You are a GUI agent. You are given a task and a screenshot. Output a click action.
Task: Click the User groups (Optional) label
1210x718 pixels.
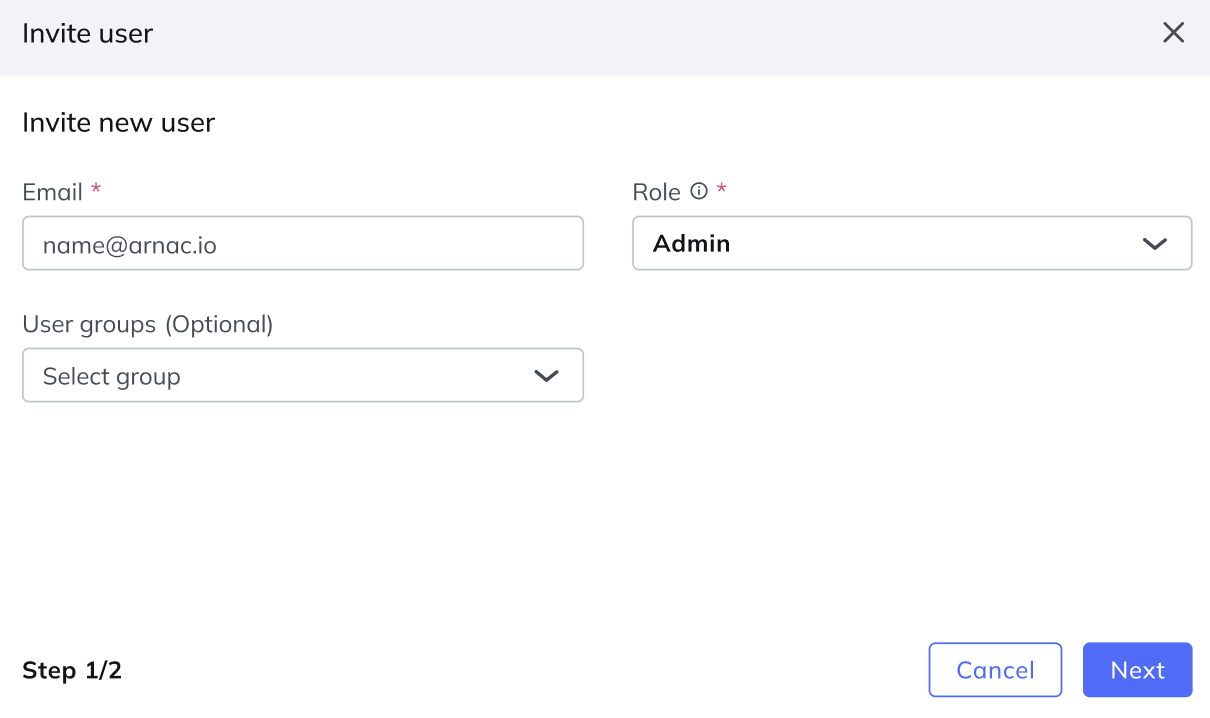coord(148,324)
